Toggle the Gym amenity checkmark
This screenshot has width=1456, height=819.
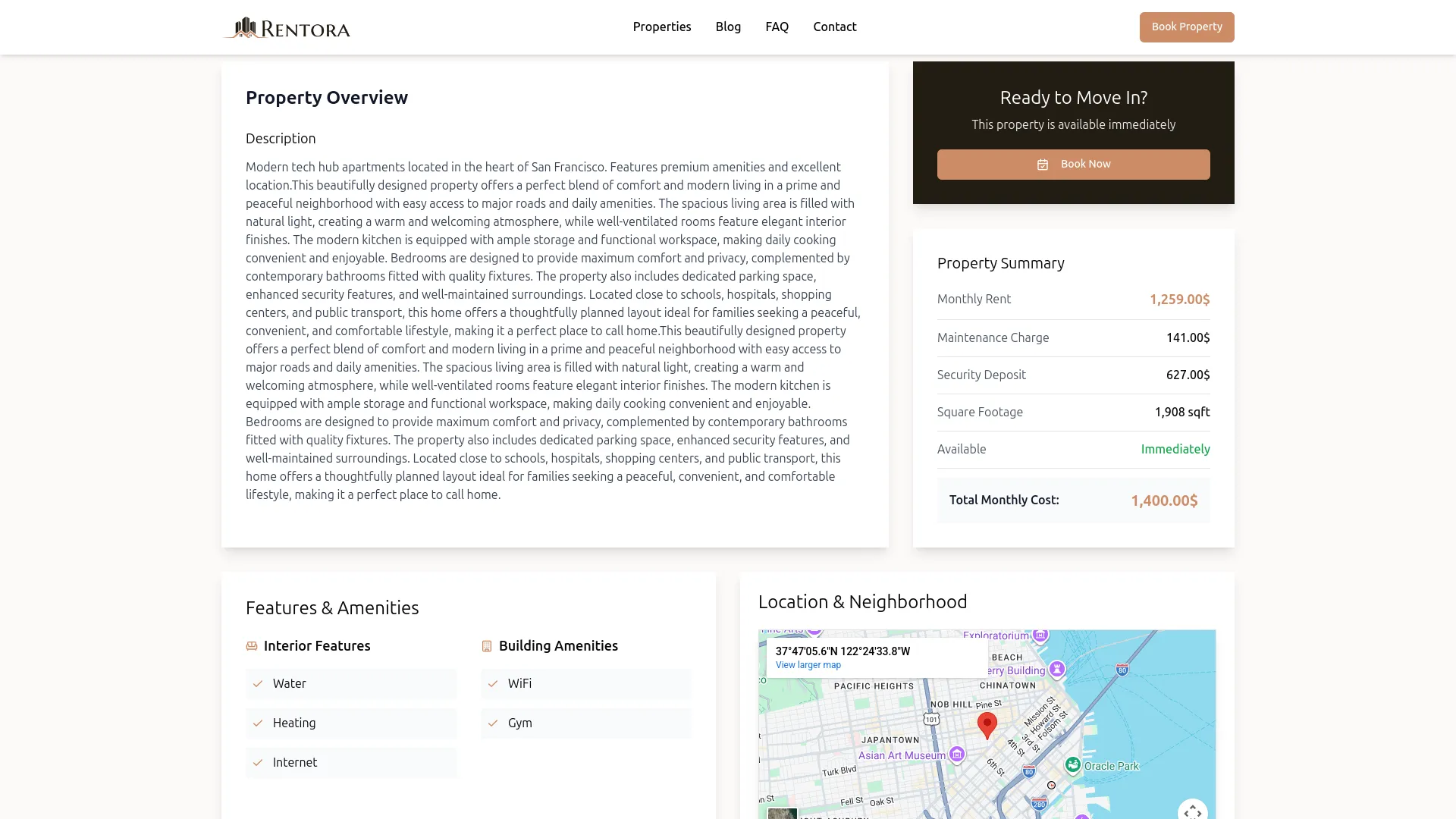(493, 723)
